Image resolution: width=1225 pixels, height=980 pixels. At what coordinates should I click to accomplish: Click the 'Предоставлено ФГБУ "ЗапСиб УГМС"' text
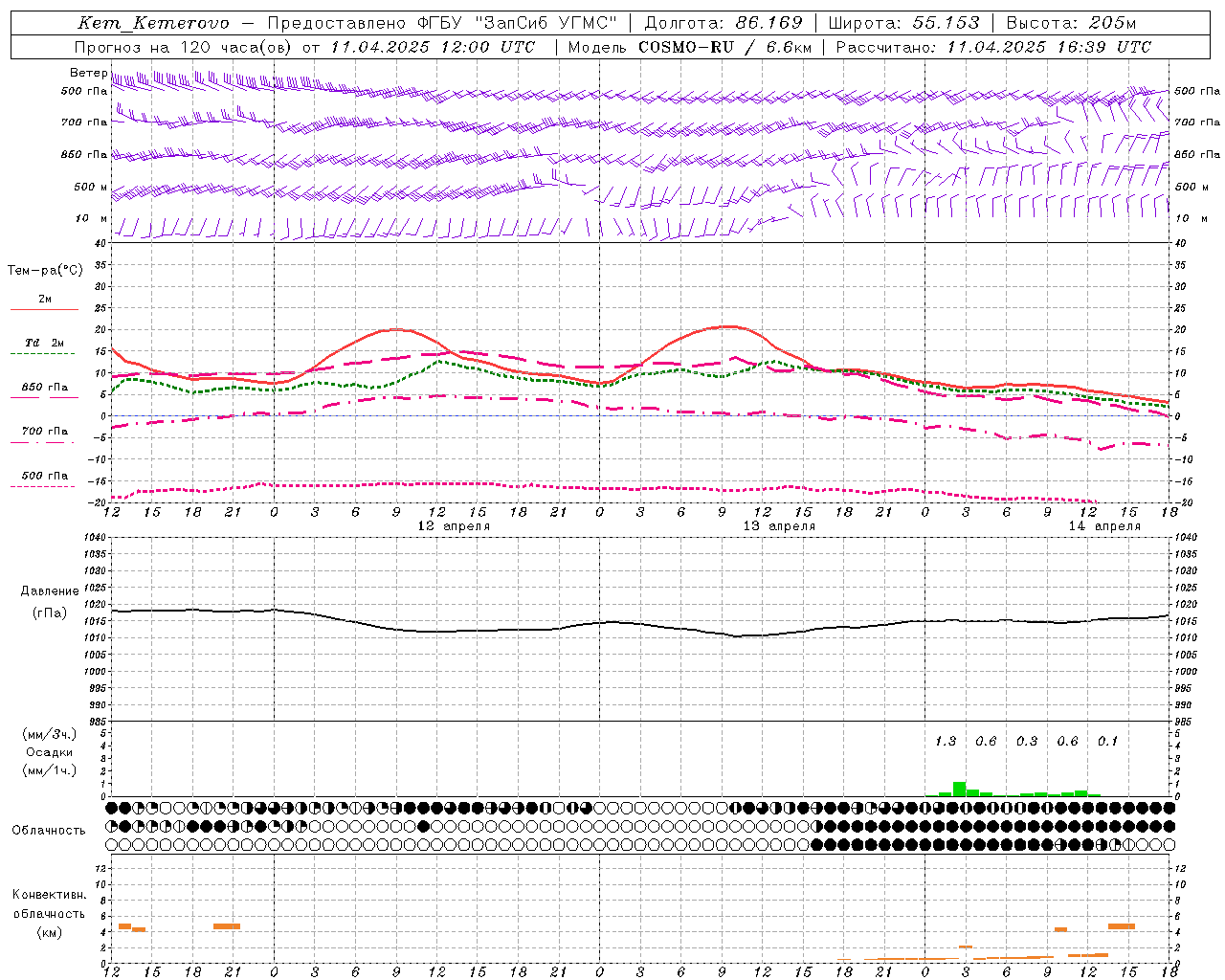click(x=442, y=23)
